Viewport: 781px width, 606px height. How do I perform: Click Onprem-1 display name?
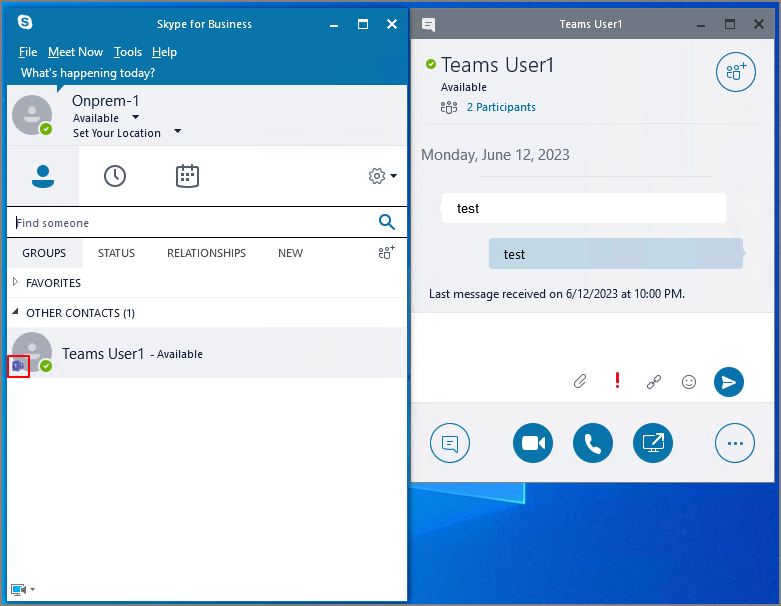click(x=105, y=101)
